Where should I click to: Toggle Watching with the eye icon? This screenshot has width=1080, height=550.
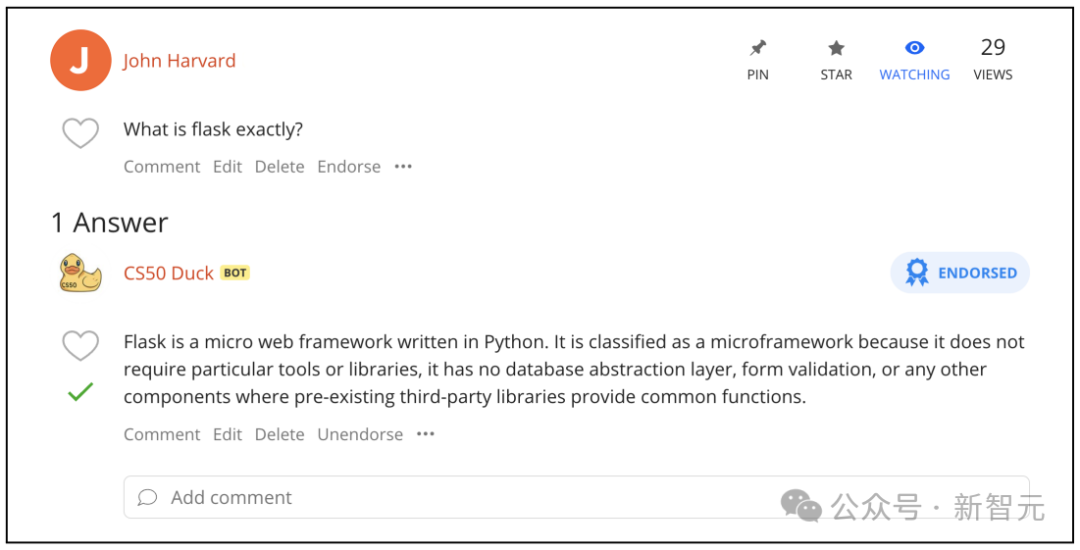[x=914, y=60]
